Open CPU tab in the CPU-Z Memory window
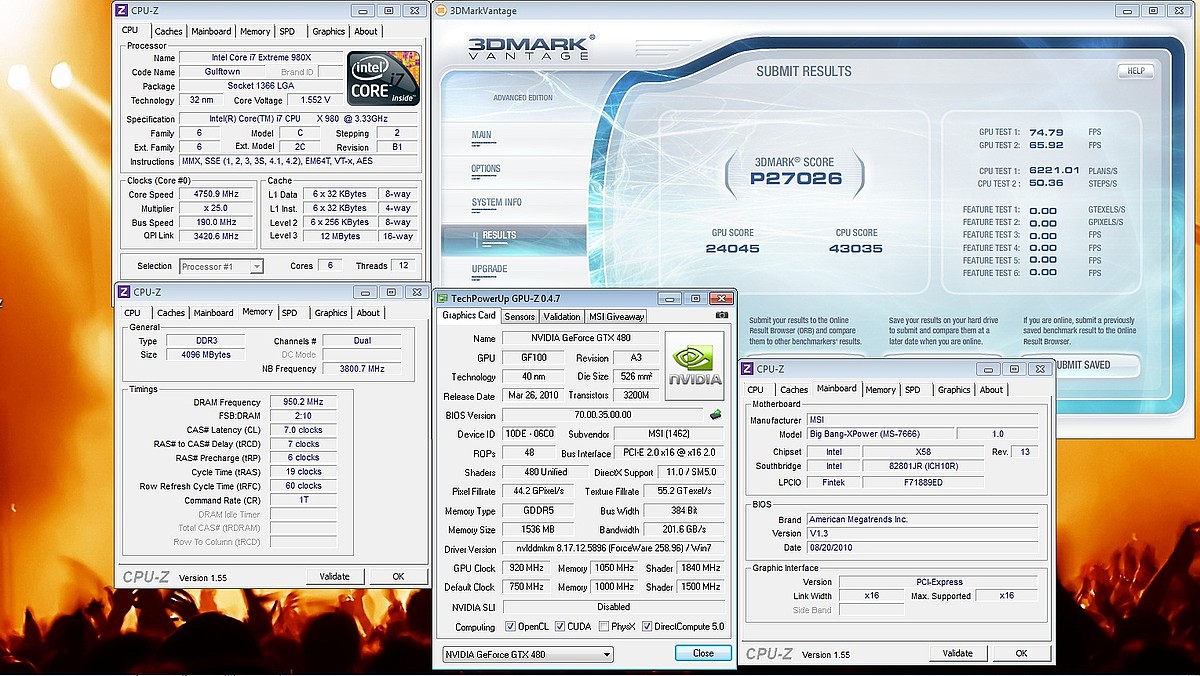The width and height of the screenshot is (1200, 676). point(132,313)
